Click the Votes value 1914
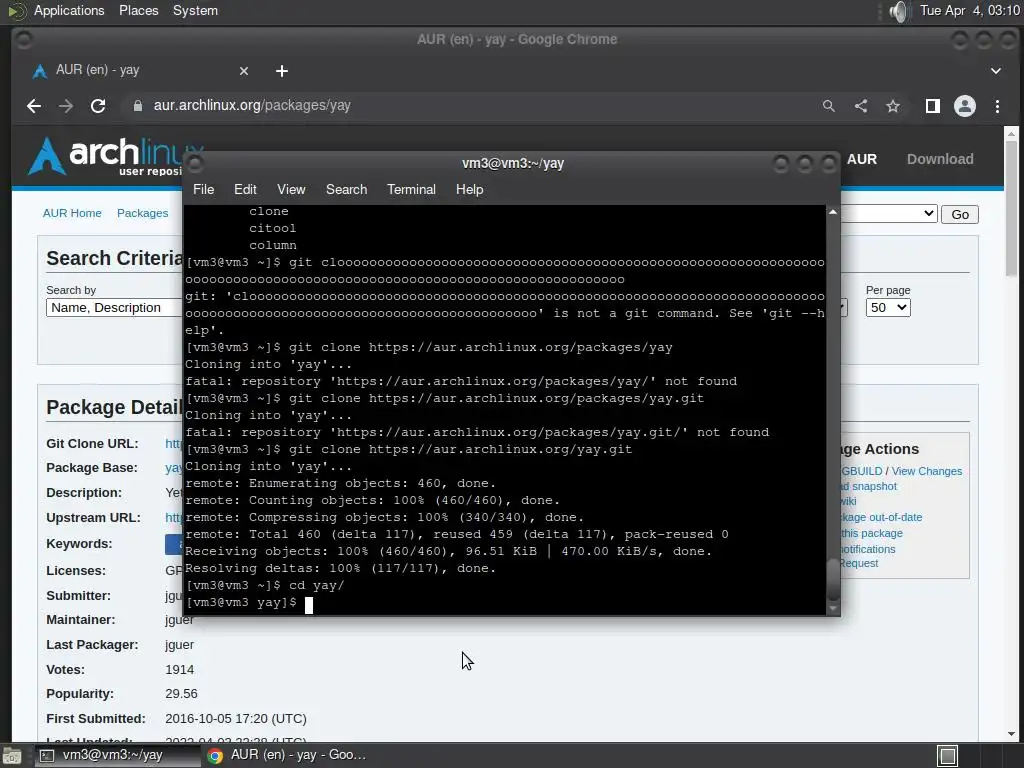Image resolution: width=1024 pixels, height=768 pixels. coord(180,670)
